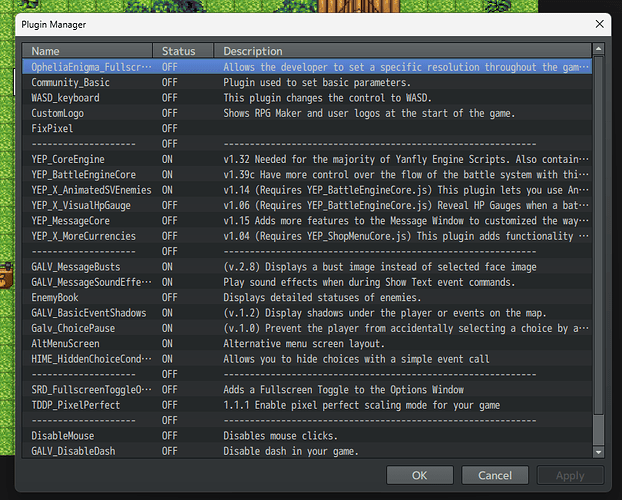The height and width of the screenshot is (500, 622).
Task: Click the Description column header
Action: point(403,51)
